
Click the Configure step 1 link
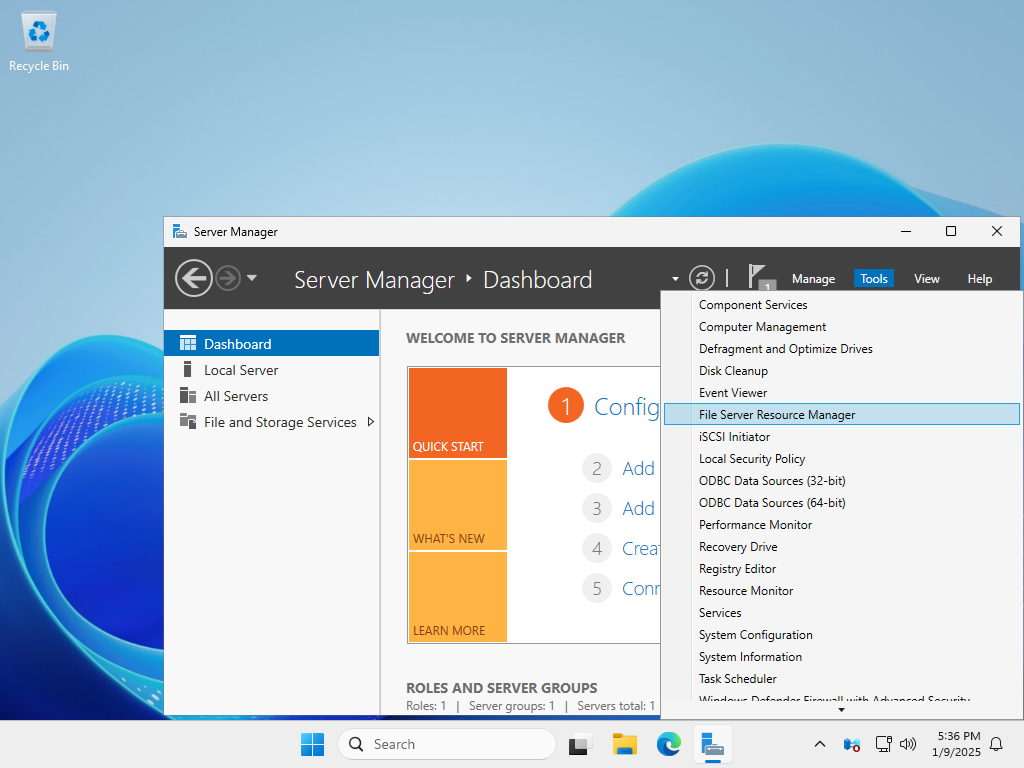tap(626, 407)
